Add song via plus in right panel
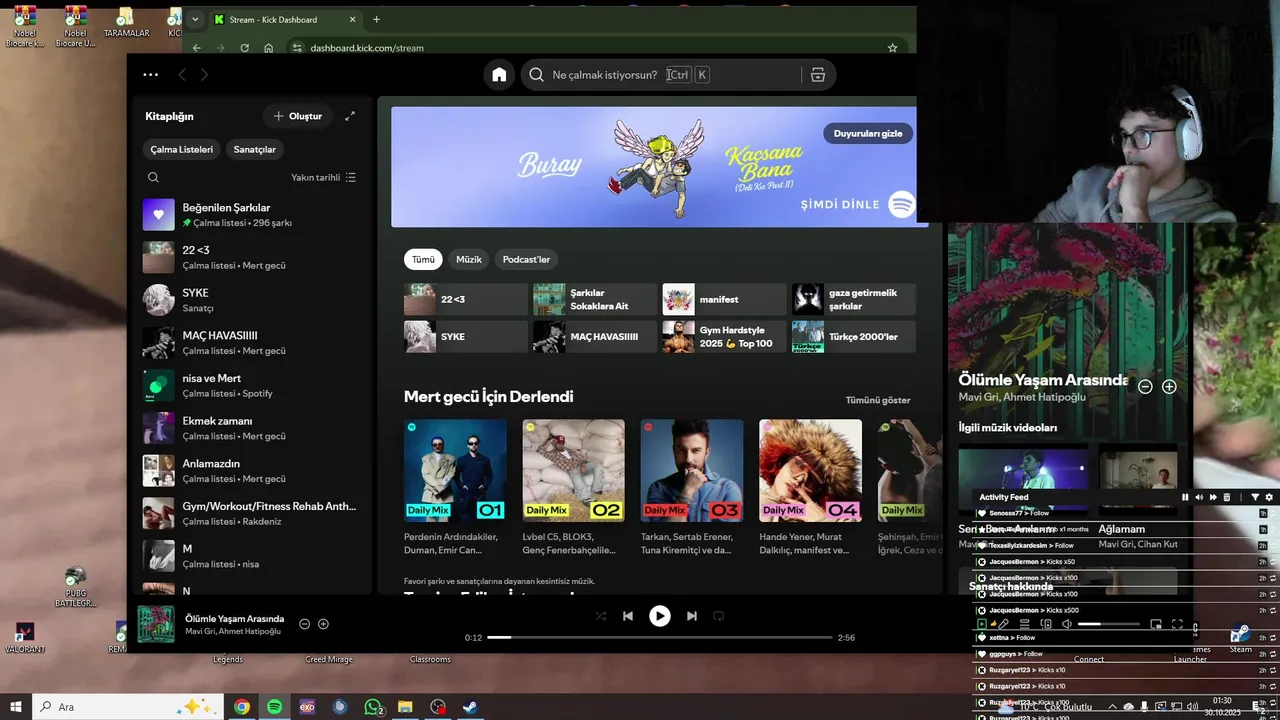Screen dimensions: 1280x720 1169,386
